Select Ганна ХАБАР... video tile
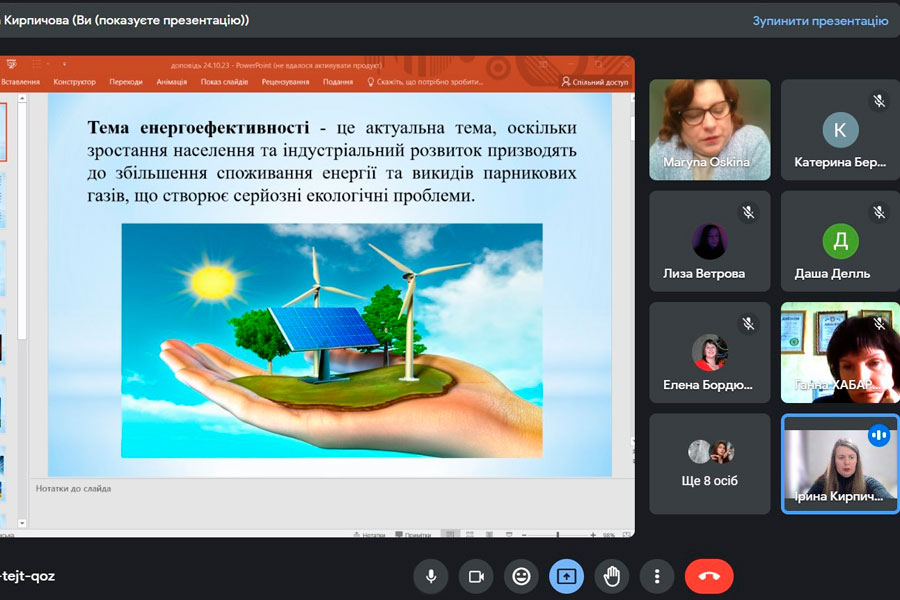The image size is (900, 600). pos(840,353)
